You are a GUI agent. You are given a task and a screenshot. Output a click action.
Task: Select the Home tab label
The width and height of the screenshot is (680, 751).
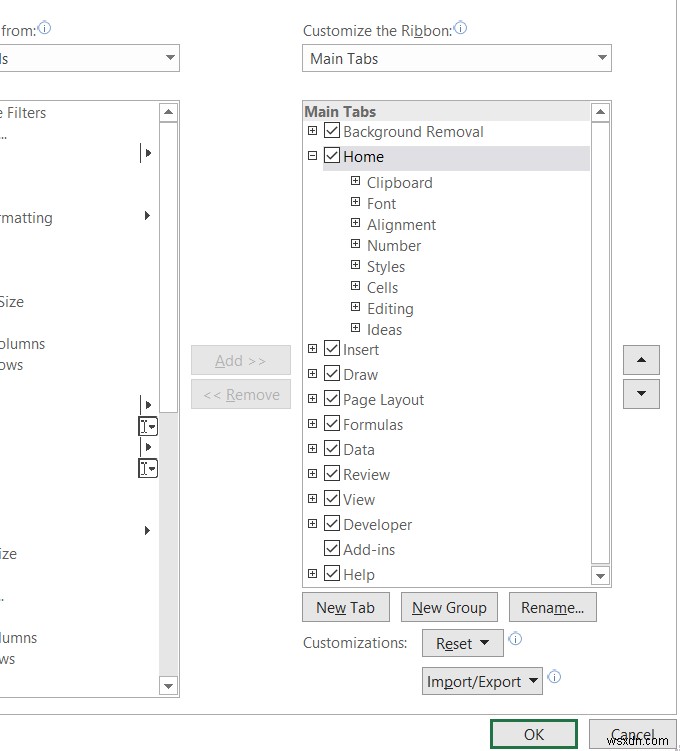click(x=363, y=157)
